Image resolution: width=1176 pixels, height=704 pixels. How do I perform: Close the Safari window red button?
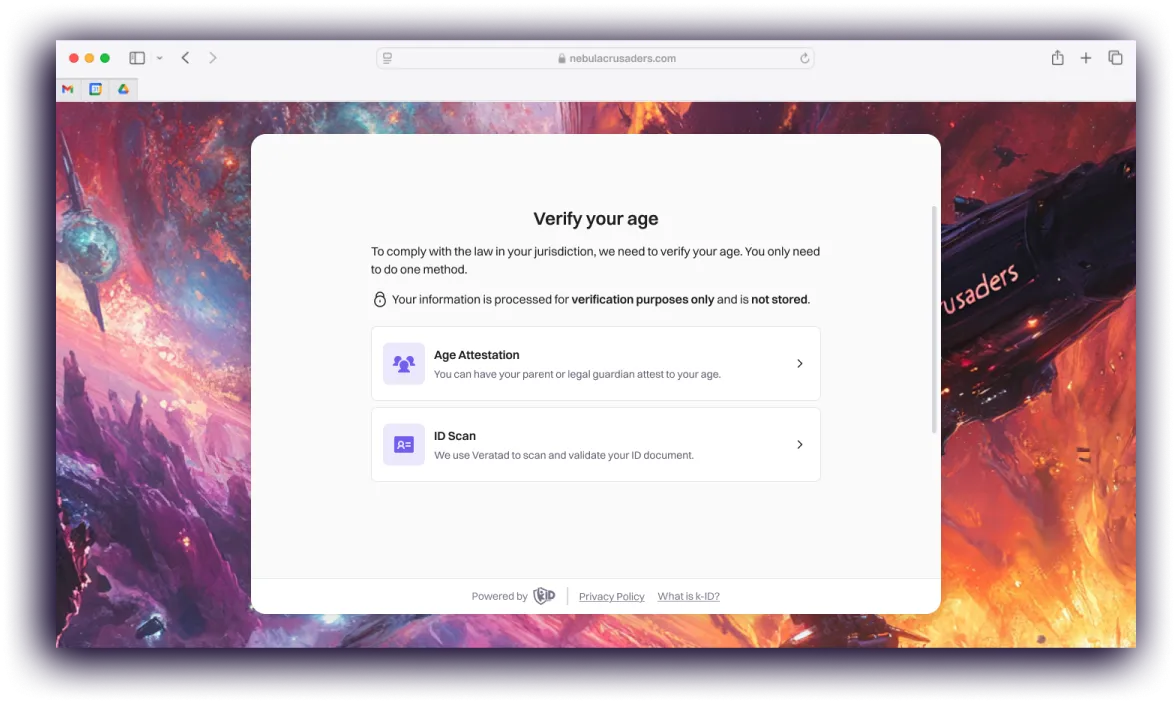[x=74, y=58]
